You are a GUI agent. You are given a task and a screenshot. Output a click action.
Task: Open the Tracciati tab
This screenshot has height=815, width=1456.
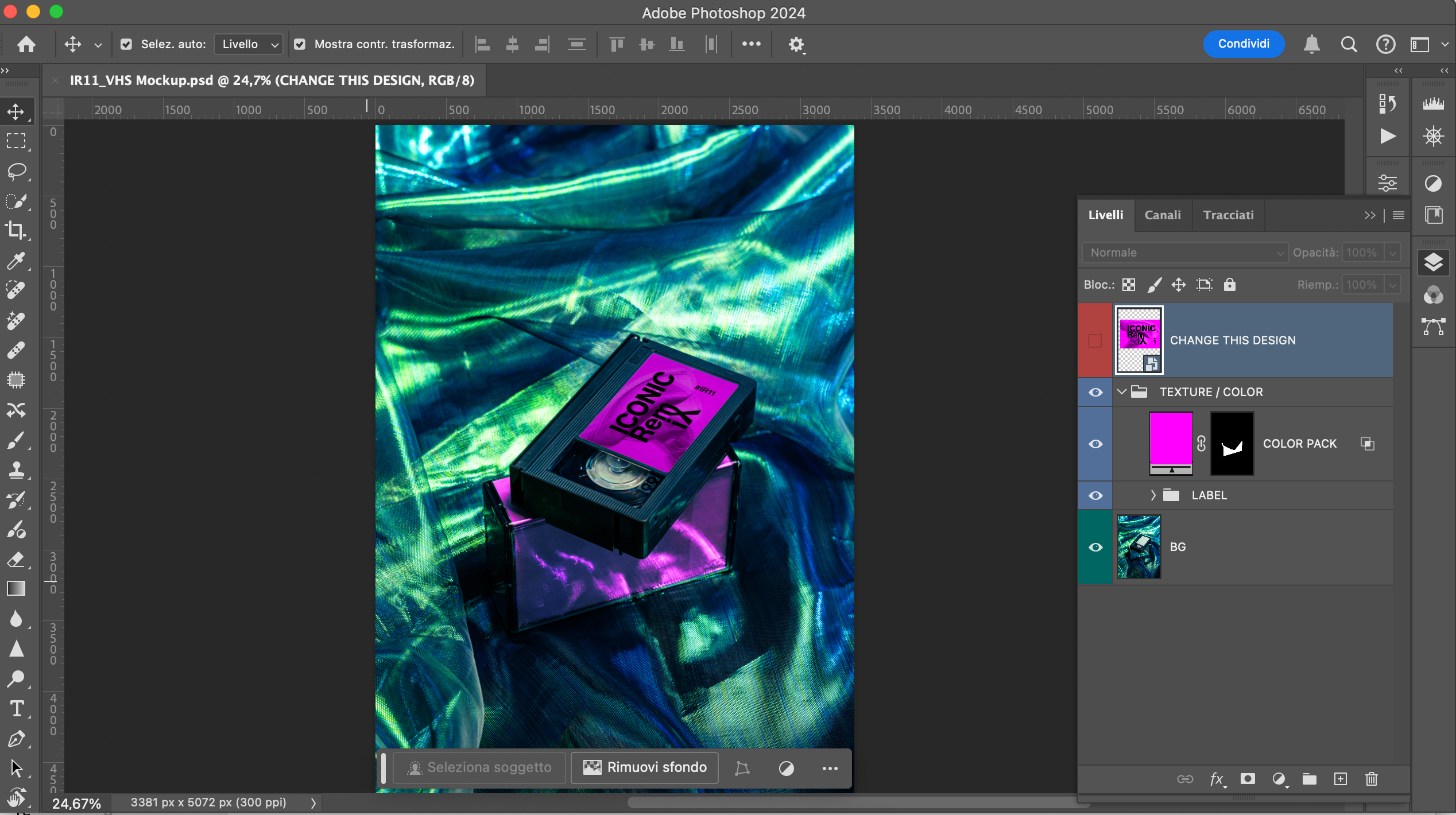[x=1228, y=215]
